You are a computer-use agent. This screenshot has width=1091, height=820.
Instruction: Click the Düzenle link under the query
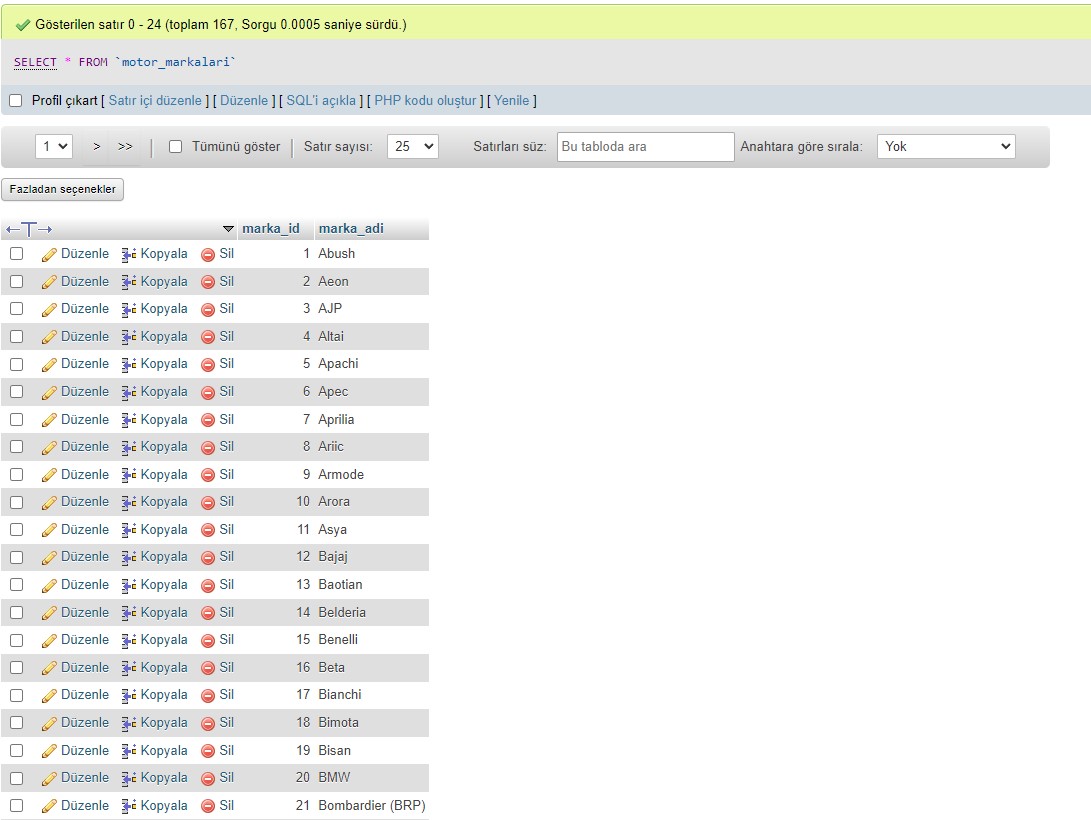pyautogui.click(x=244, y=101)
